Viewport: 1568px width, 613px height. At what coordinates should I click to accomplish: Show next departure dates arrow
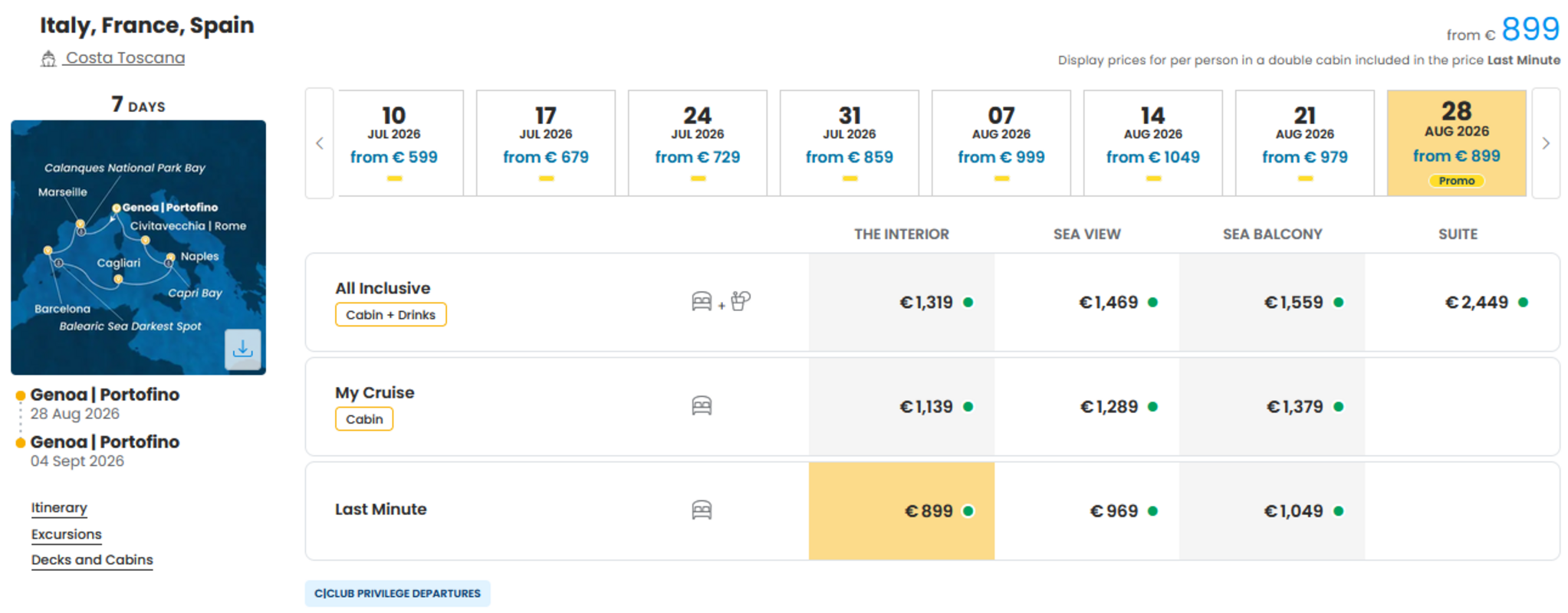[x=1546, y=143]
